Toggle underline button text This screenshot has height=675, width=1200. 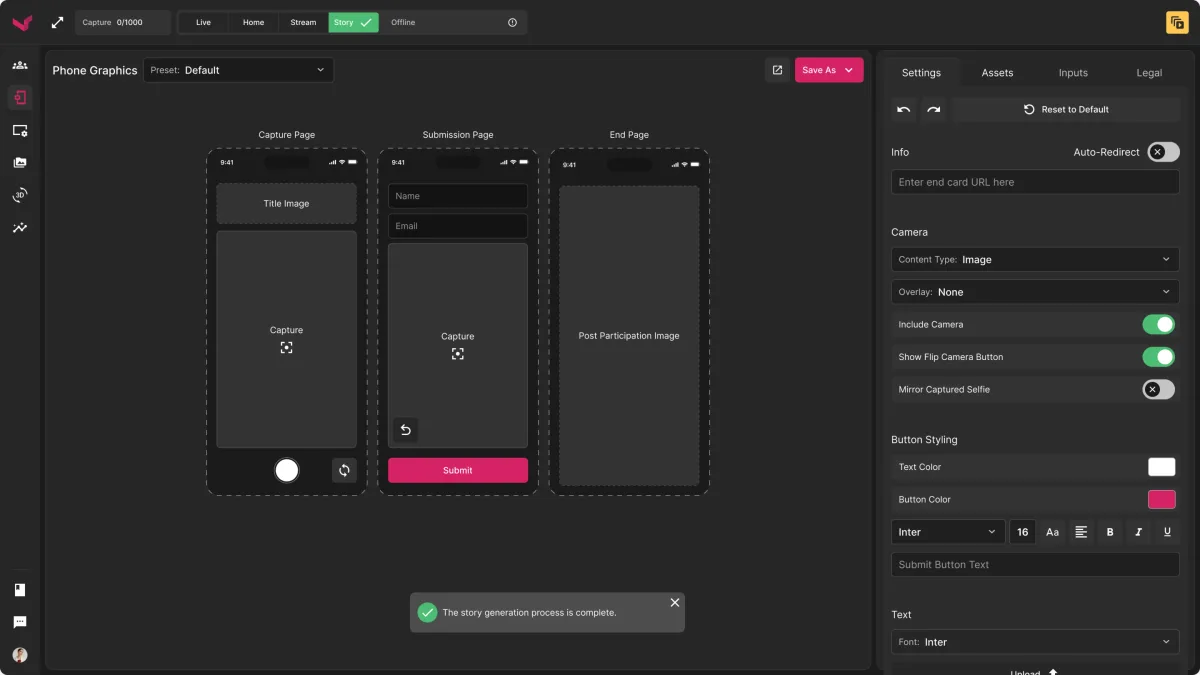click(1167, 532)
